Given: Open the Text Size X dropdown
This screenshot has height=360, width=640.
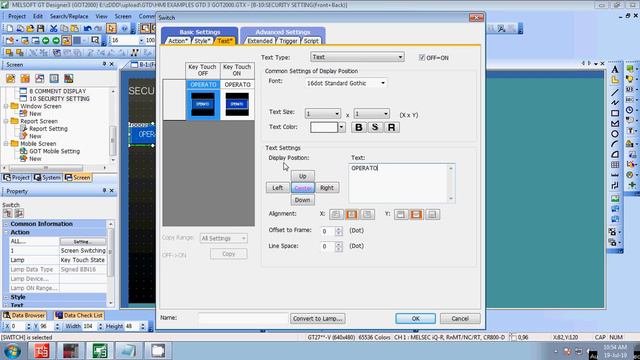Looking at the screenshot, I should 322,113.
